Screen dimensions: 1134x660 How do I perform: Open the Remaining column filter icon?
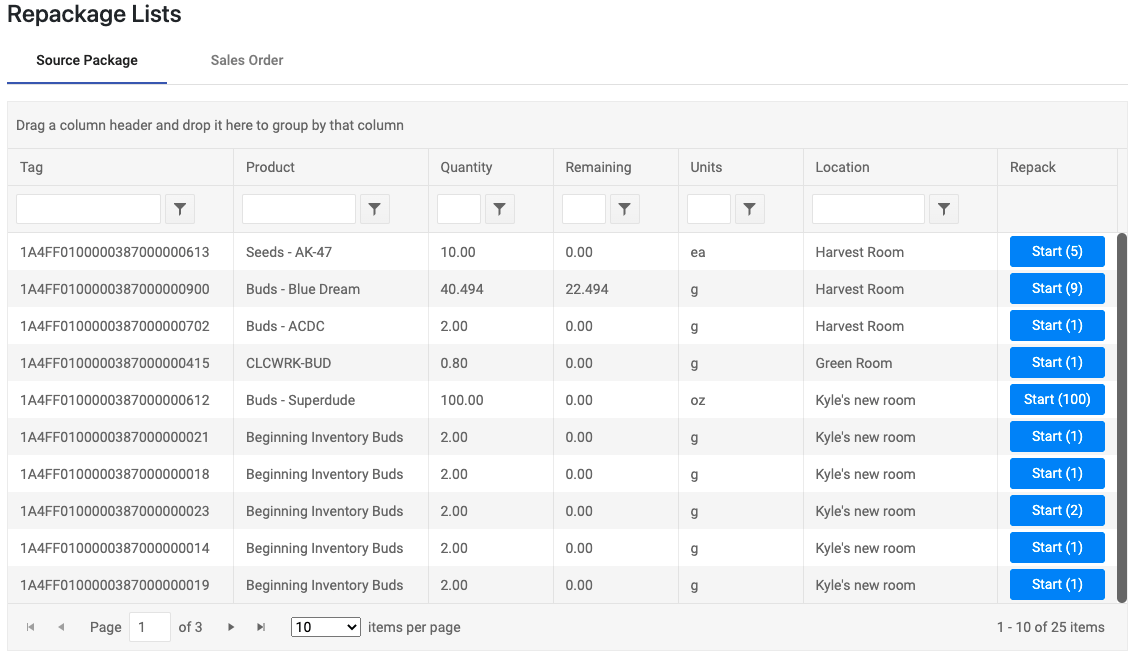pos(625,209)
